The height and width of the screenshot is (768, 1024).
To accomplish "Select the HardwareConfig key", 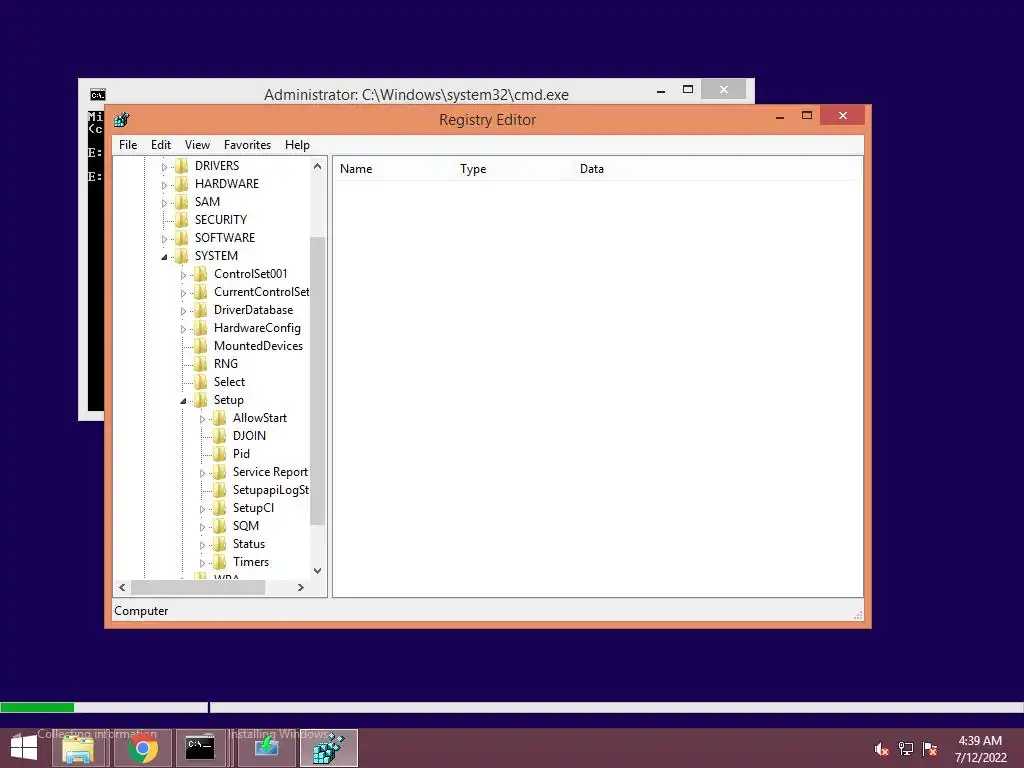I will pos(257,328).
